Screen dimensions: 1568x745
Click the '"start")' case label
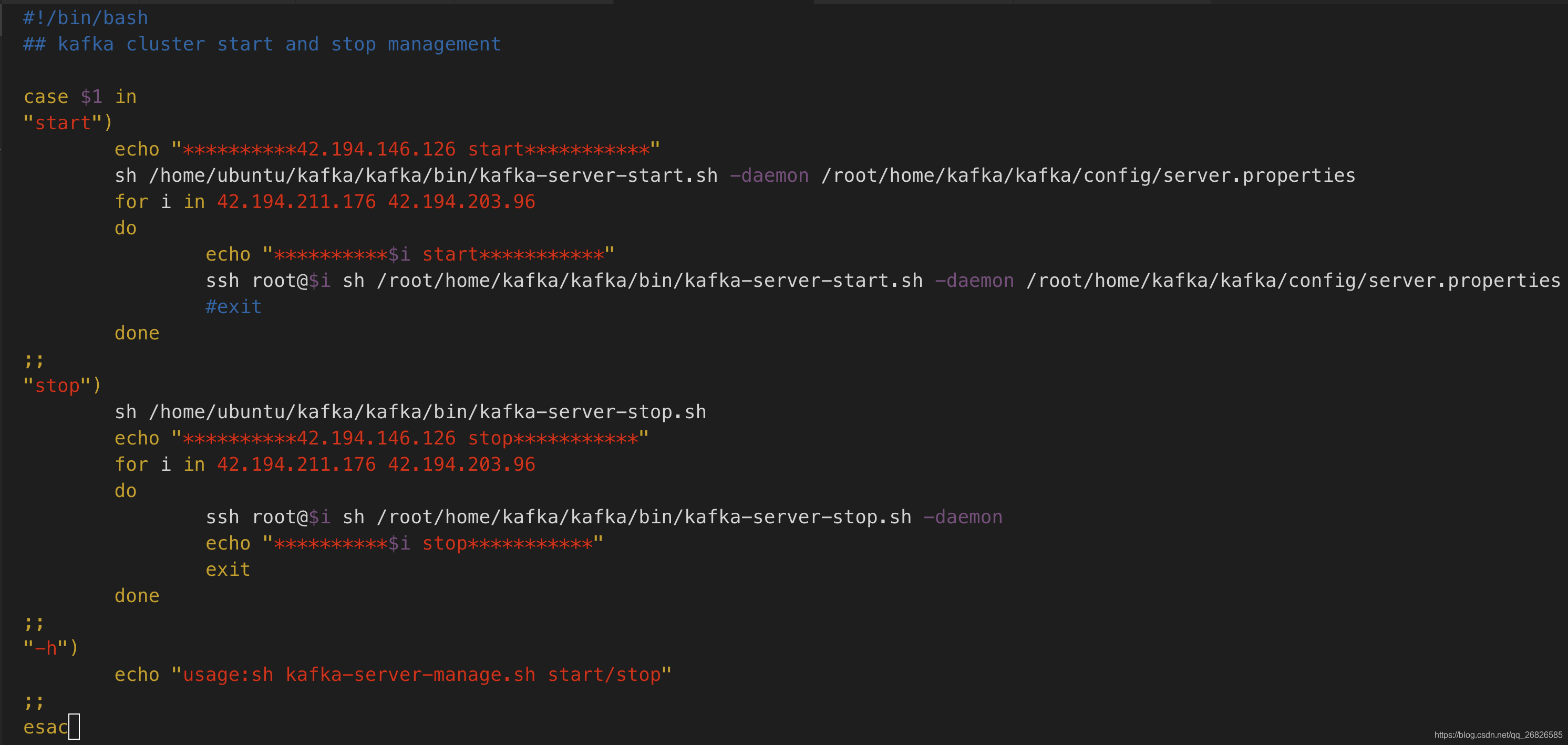point(68,122)
